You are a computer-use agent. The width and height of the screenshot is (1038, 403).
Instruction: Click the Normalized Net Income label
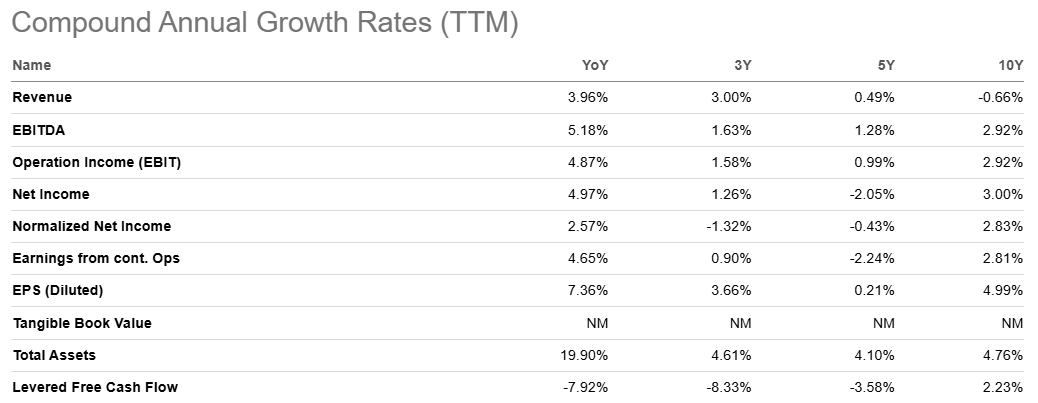91,226
